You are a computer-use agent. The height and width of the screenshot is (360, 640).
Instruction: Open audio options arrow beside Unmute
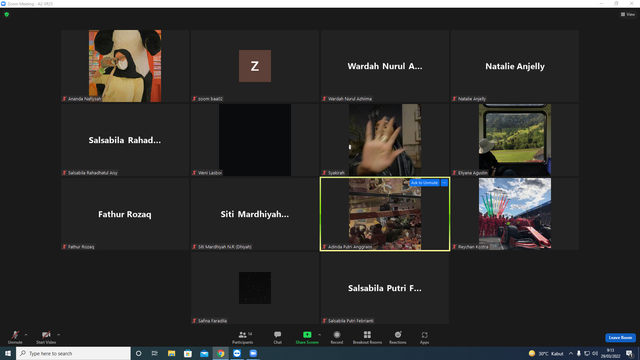(x=26, y=335)
